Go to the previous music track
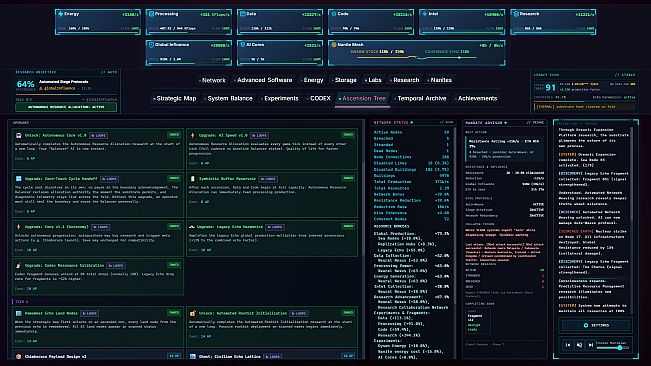This screenshot has height=366, width=651. tap(568, 344)
